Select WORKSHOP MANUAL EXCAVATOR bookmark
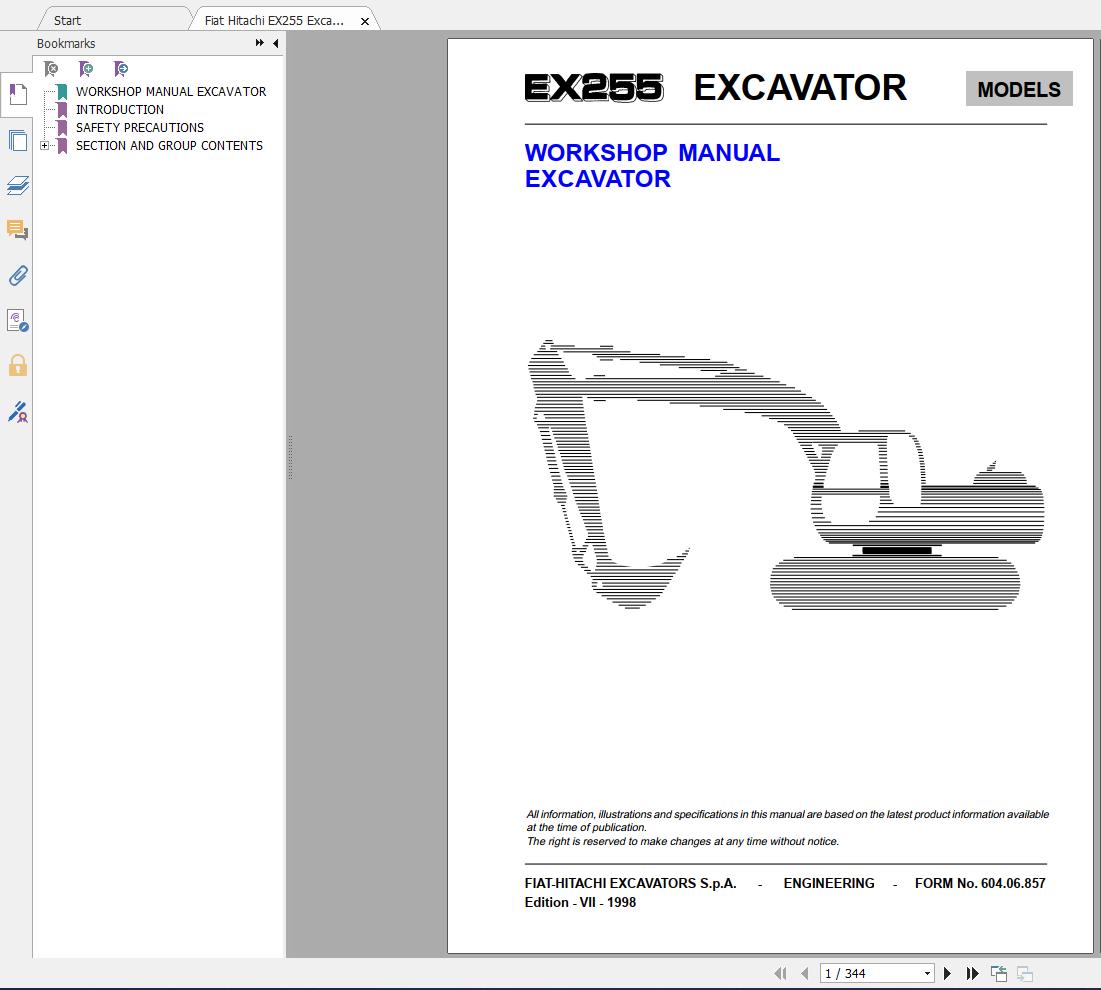 pyautogui.click(x=171, y=91)
